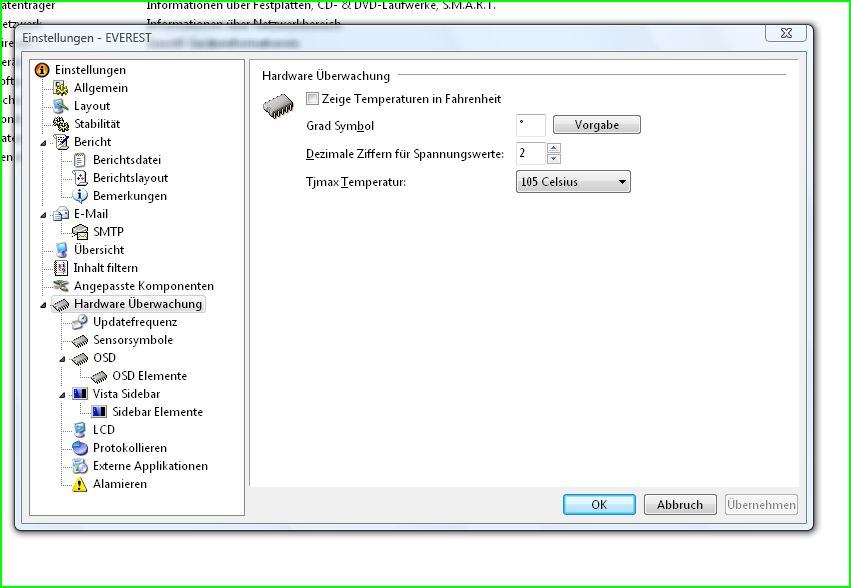This screenshot has width=851, height=588.
Task: Click the Externe Applikationen icon
Action: tap(80, 466)
